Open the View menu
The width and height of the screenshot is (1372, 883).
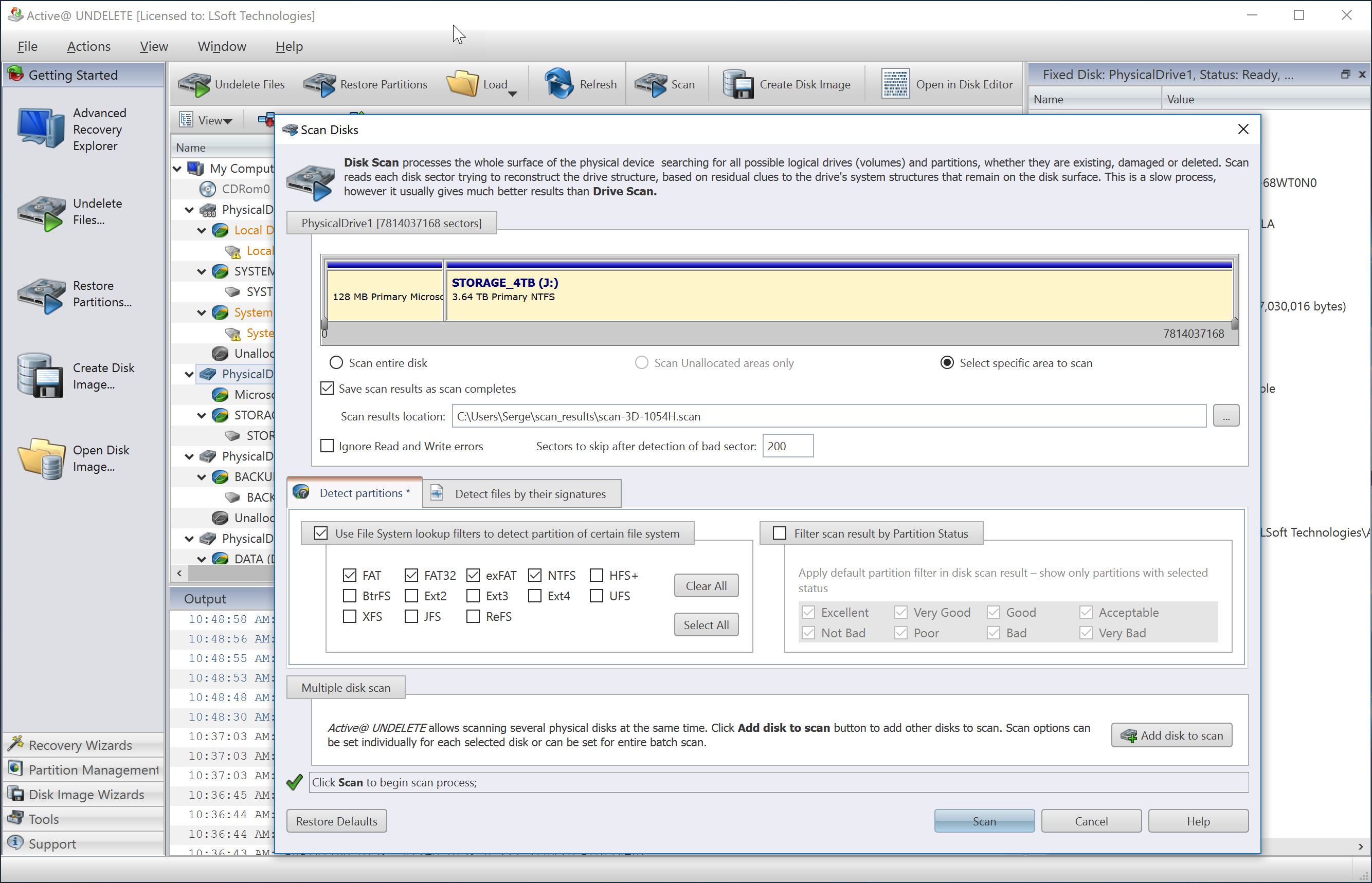click(153, 46)
